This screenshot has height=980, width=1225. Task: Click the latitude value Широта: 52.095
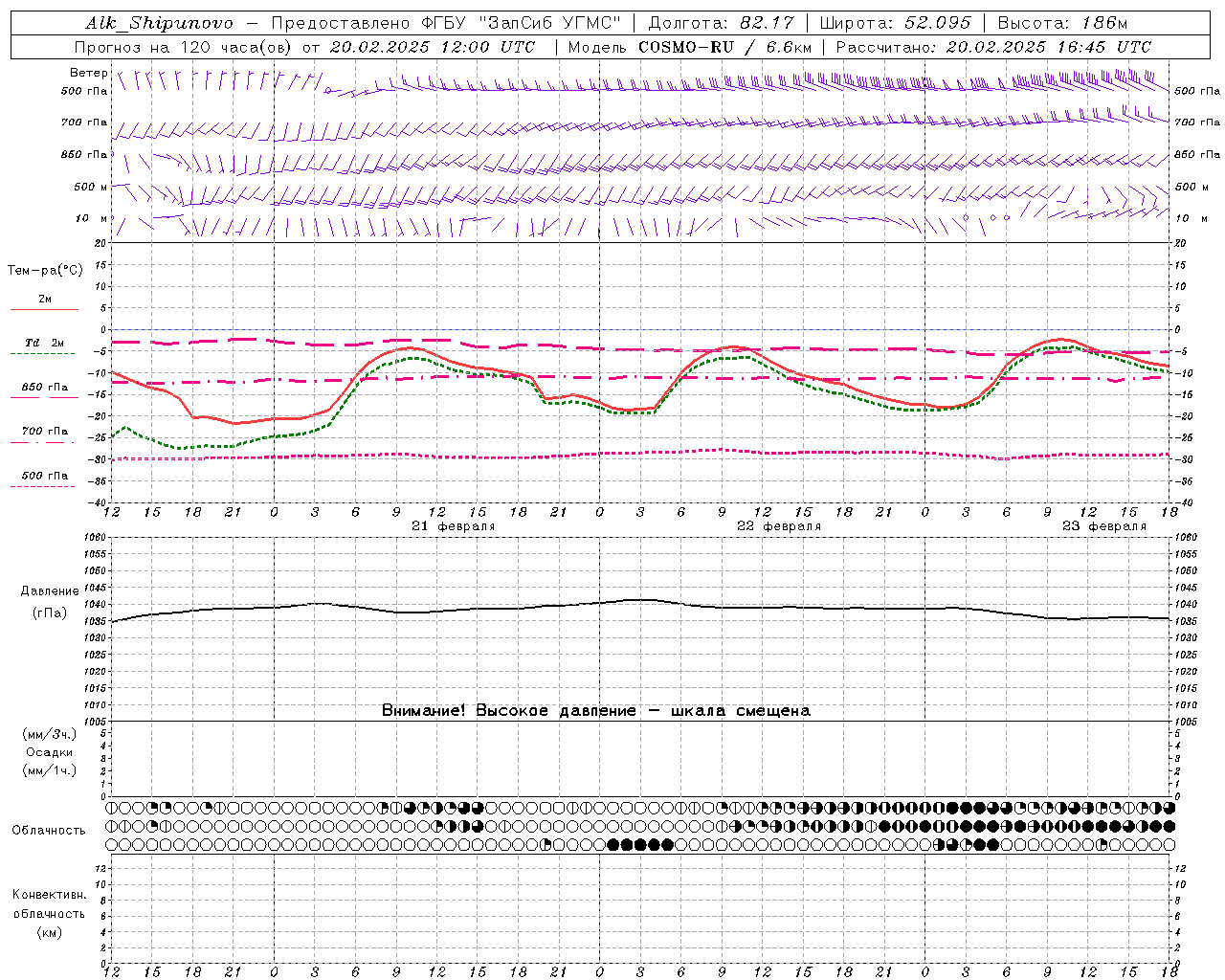[896, 23]
